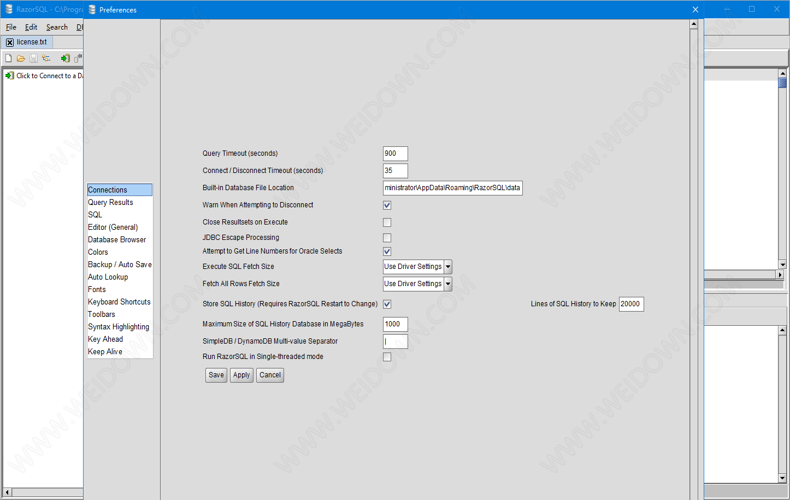Enable Run RazorSQL in Single-threaded mode

387,357
